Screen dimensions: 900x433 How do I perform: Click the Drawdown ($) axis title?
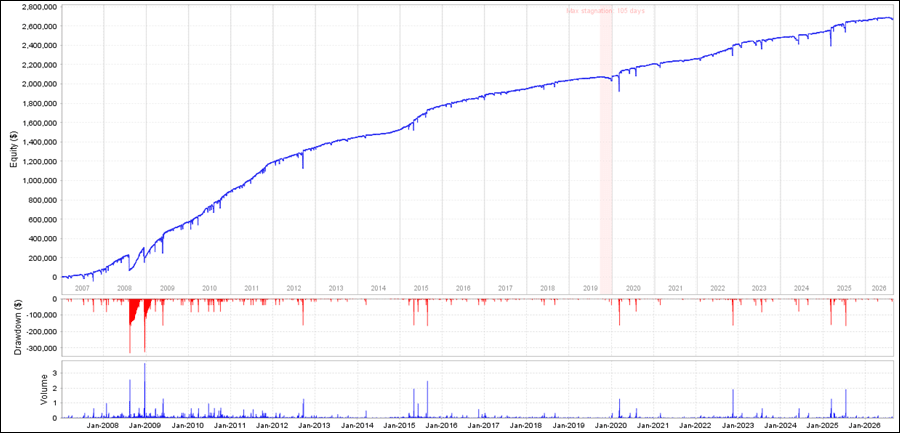pyautogui.click(x=18, y=326)
